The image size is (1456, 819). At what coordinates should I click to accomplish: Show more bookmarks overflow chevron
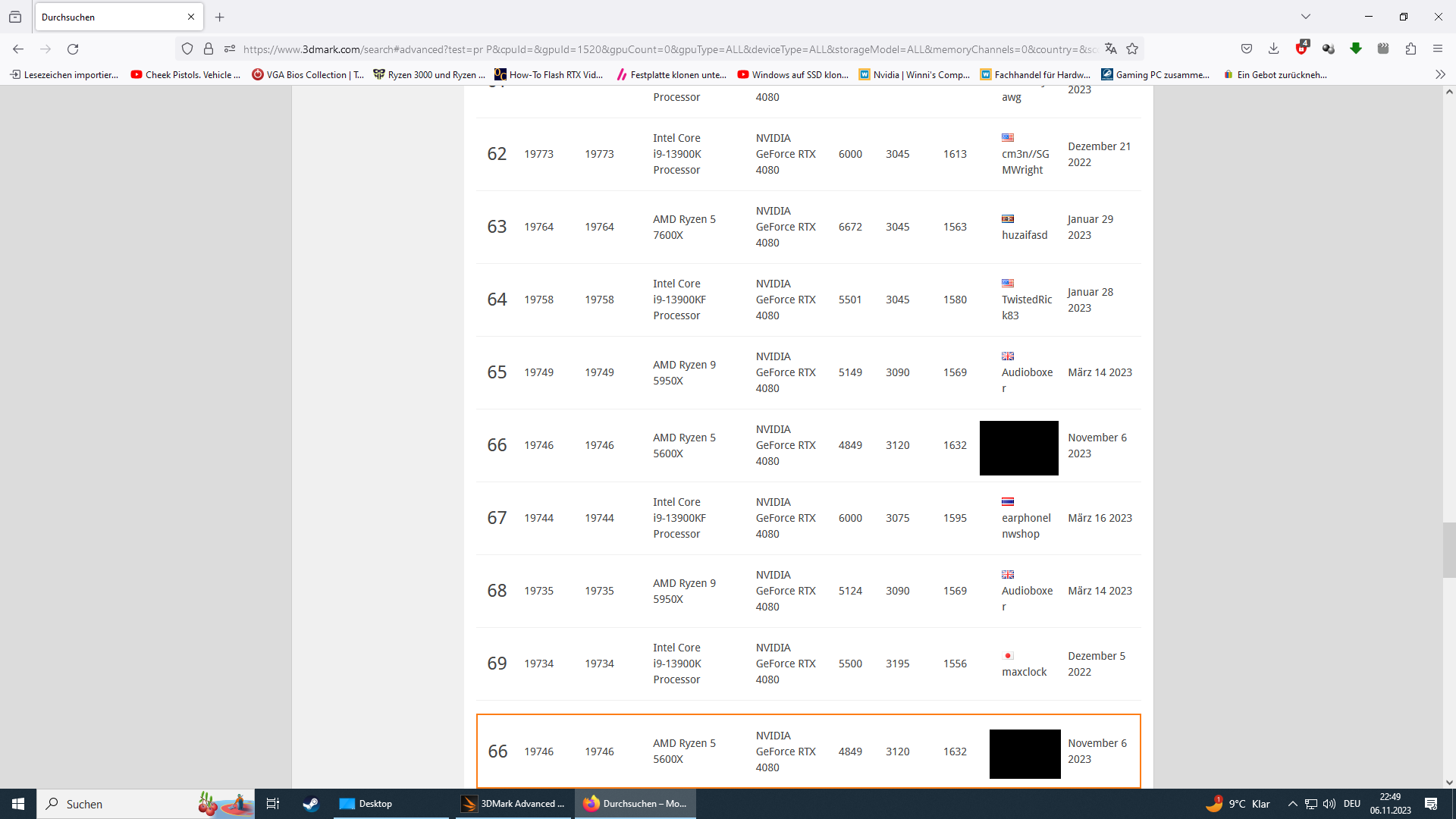(x=1440, y=74)
